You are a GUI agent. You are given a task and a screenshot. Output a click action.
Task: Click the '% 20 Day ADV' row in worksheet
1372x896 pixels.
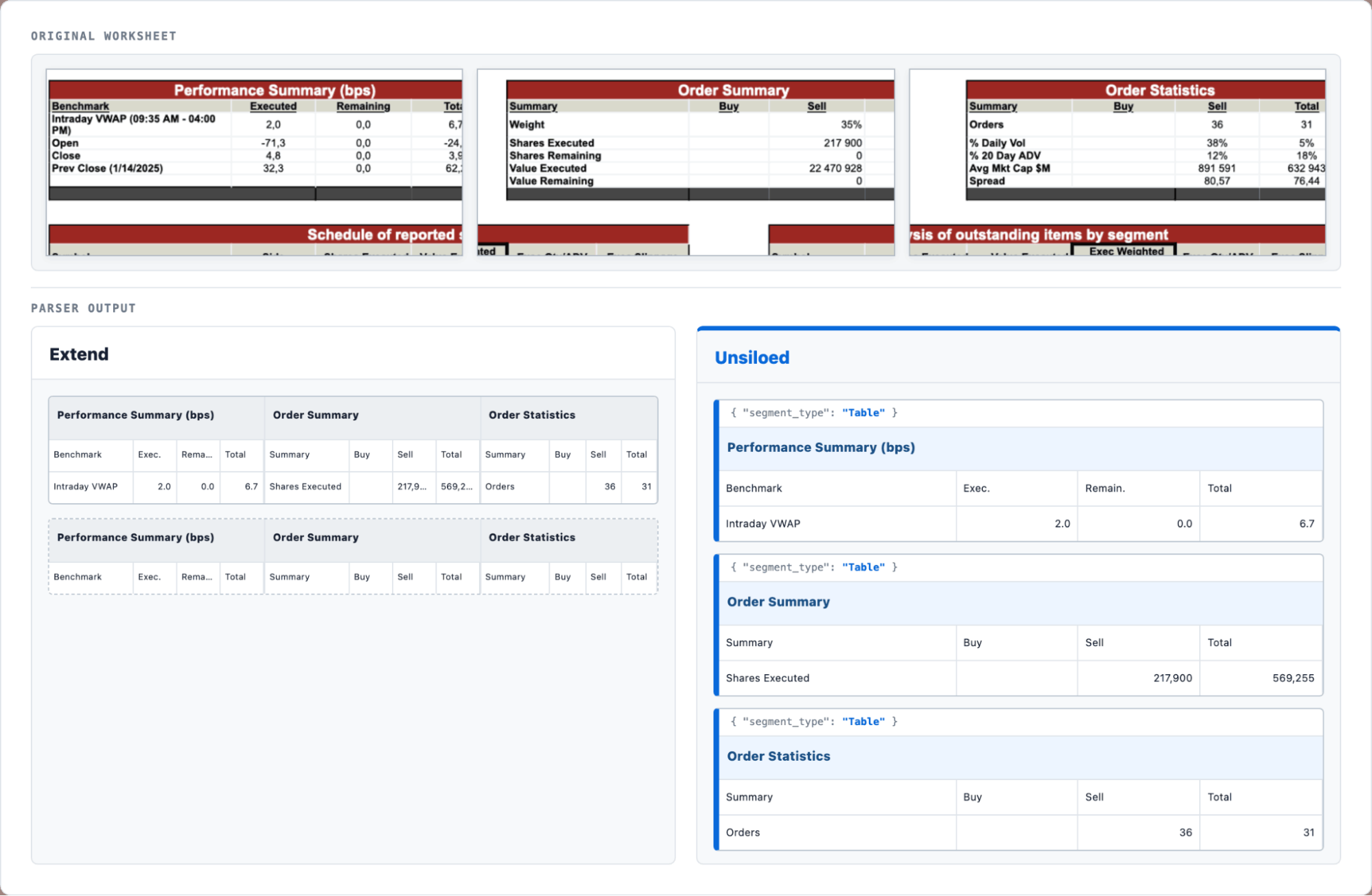point(1146,156)
